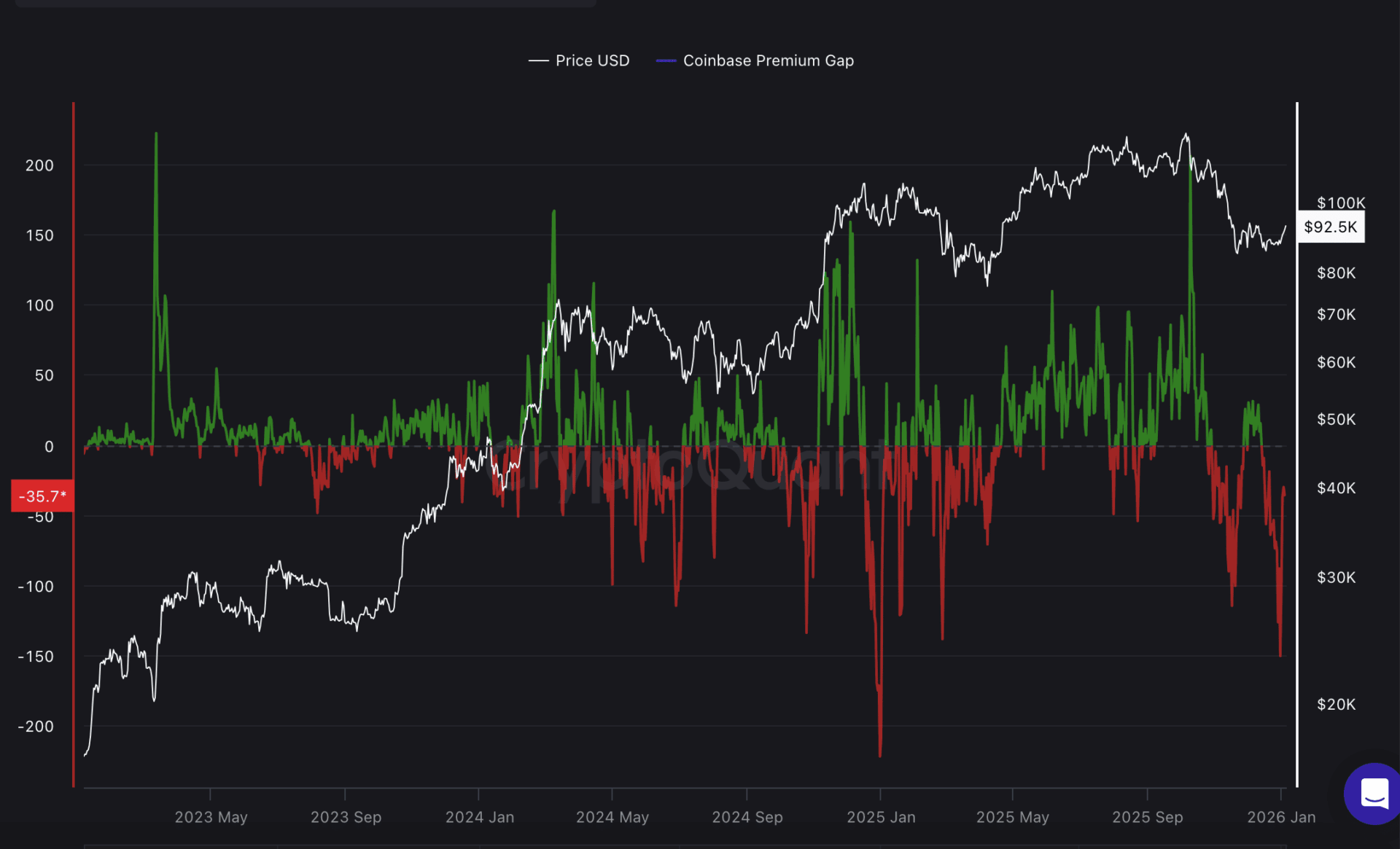Click the 2024 May x-axis label
The height and width of the screenshot is (849, 1400).
(x=612, y=817)
